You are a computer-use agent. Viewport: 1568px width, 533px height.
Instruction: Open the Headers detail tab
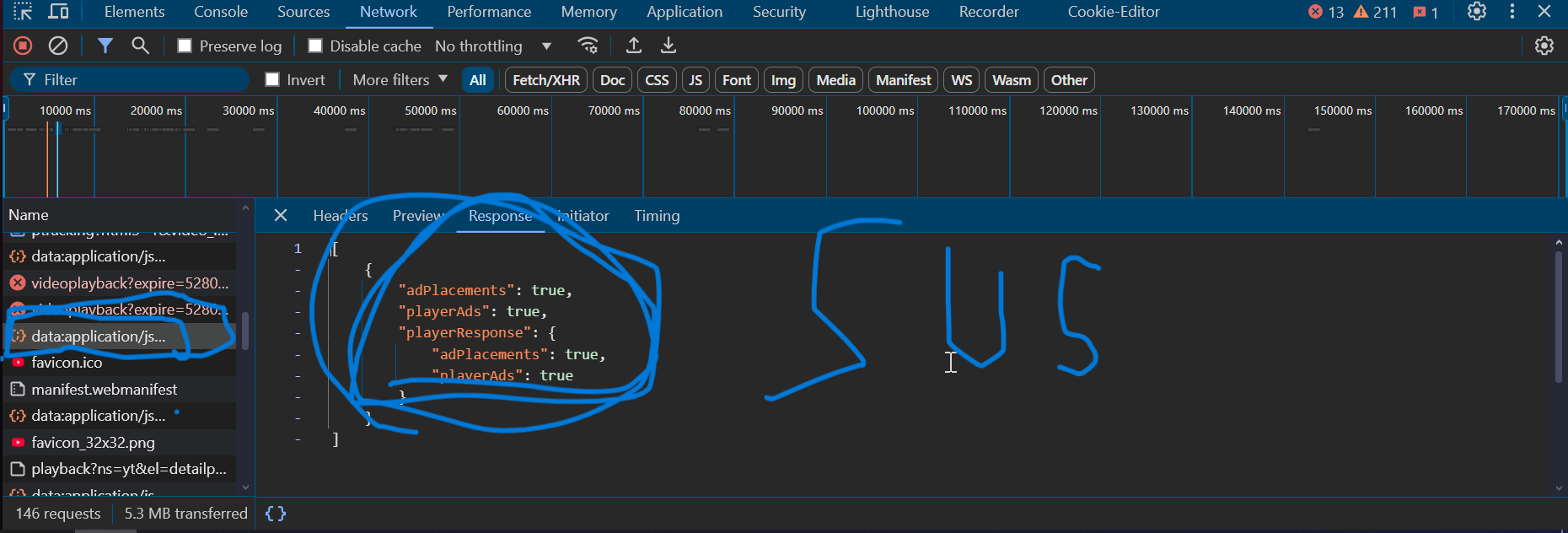341,216
